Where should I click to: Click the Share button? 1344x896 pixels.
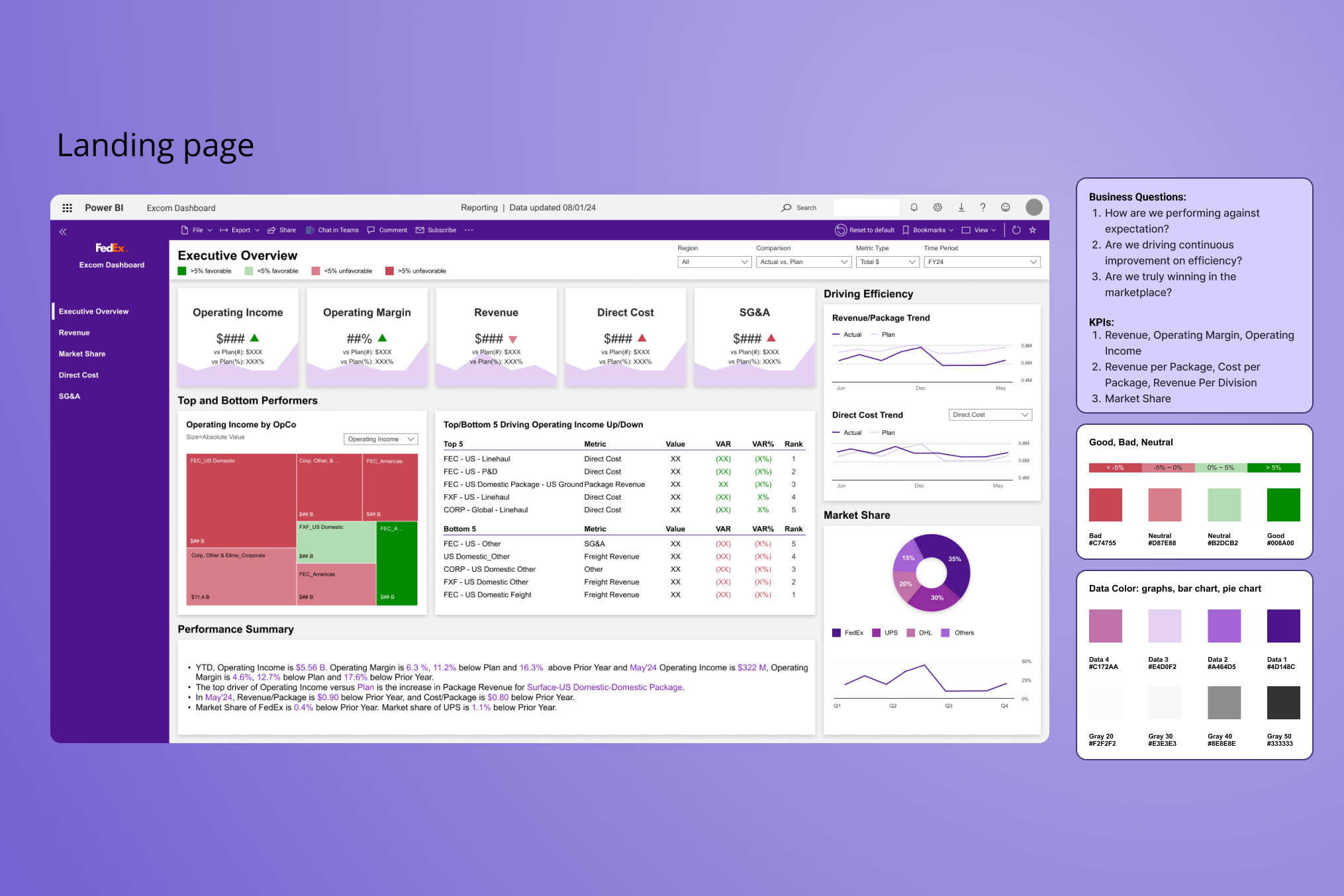(281, 230)
